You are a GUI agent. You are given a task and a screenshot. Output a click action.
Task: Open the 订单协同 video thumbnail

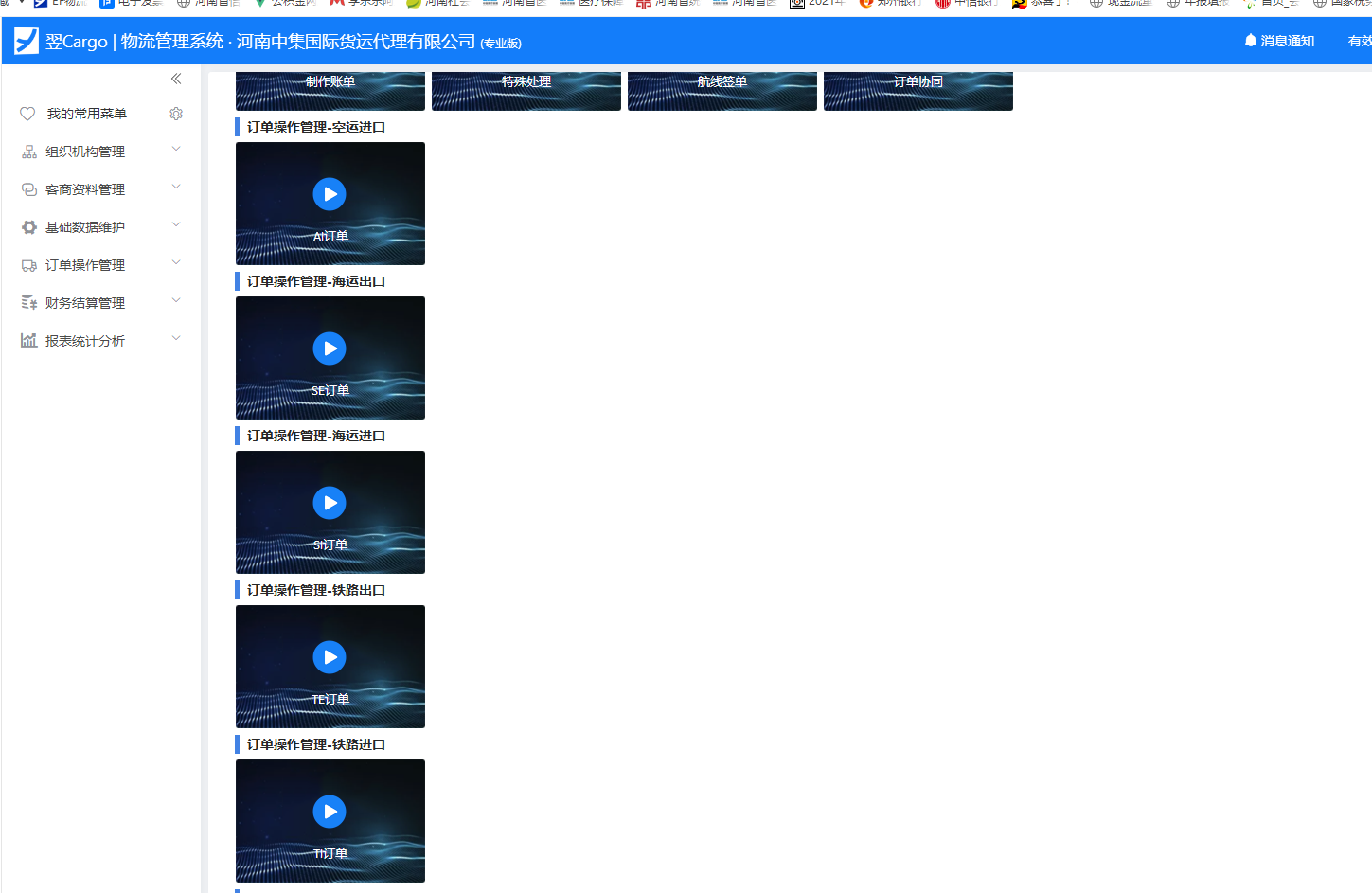point(918,91)
